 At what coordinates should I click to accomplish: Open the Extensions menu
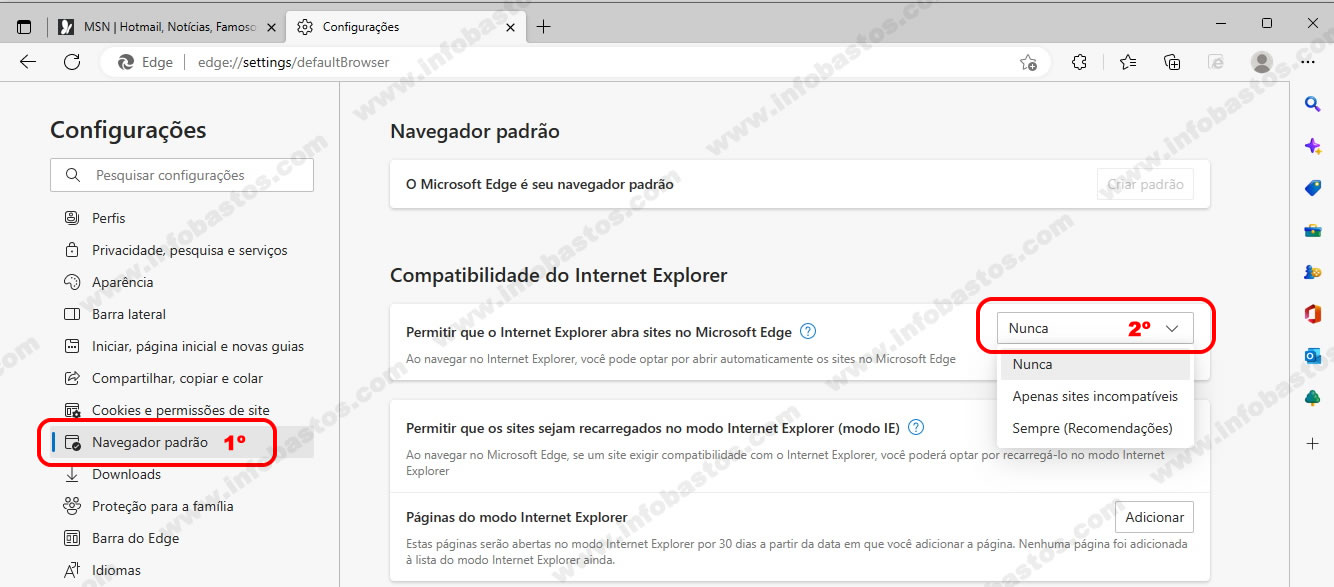[x=1079, y=62]
